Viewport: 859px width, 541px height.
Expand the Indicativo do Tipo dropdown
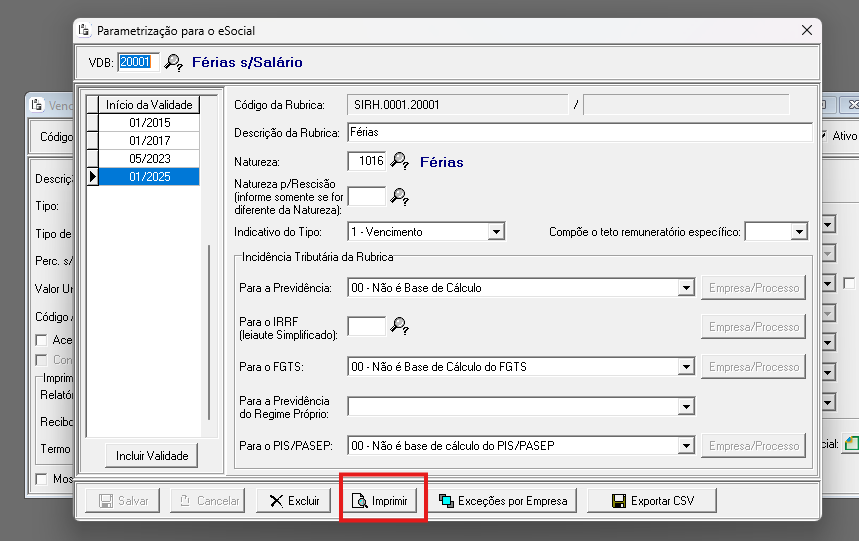[496, 232]
